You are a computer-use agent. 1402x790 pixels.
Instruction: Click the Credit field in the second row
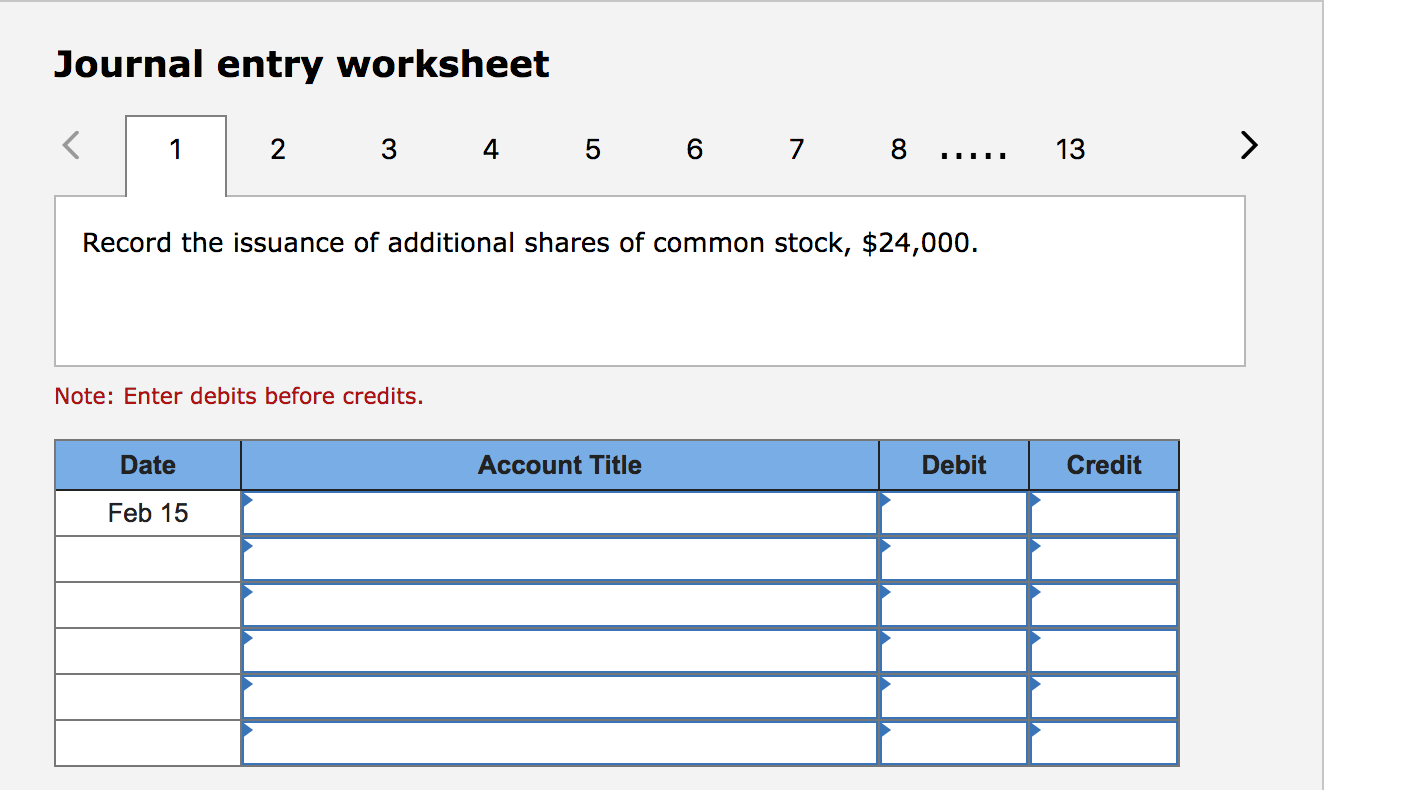pyautogui.click(x=1104, y=559)
